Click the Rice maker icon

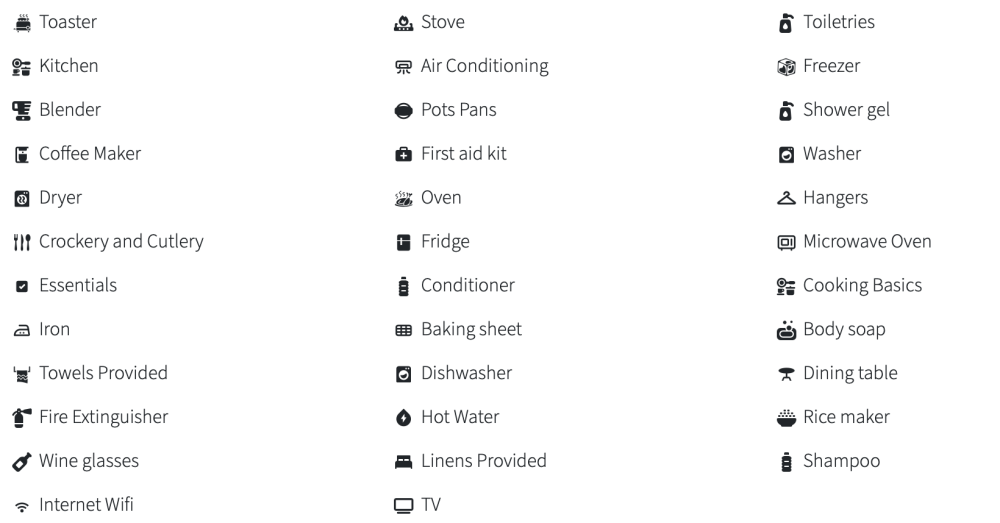(x=786, y=417)
